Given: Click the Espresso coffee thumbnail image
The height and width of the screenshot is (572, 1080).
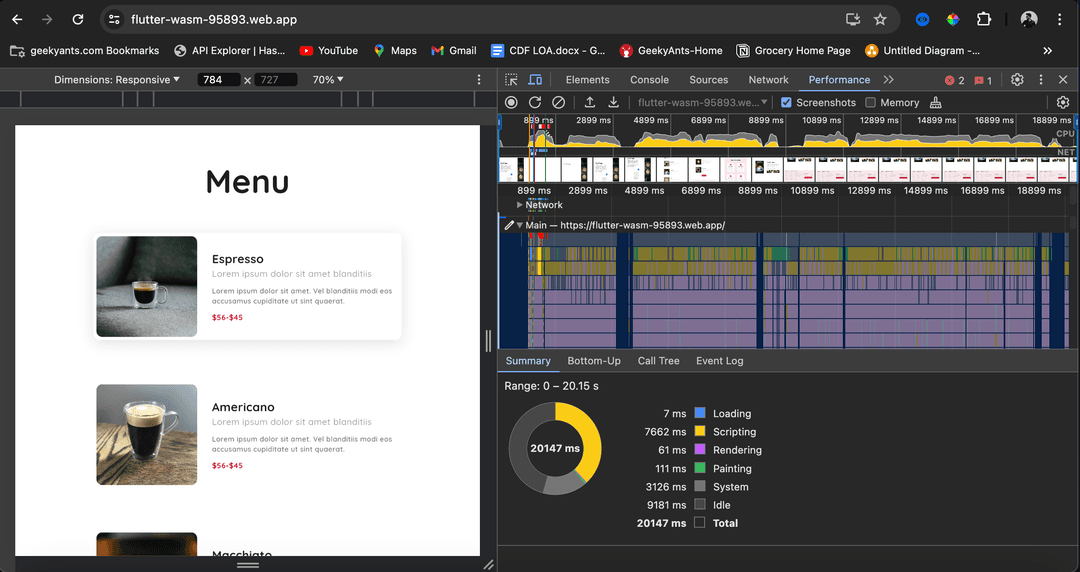Looking at the screenshot, I should pos(147,287).
